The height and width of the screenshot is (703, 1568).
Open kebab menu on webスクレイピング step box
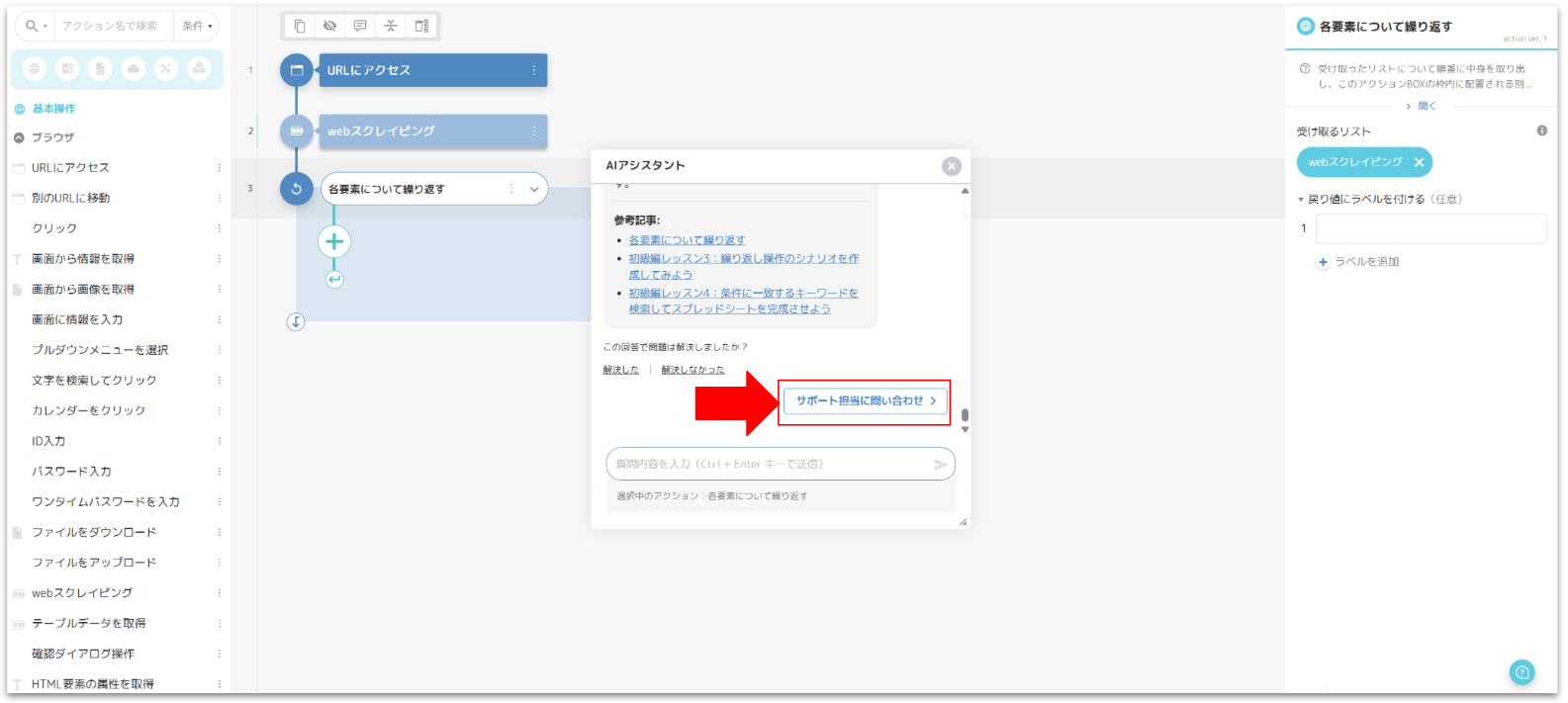[534, 131]
